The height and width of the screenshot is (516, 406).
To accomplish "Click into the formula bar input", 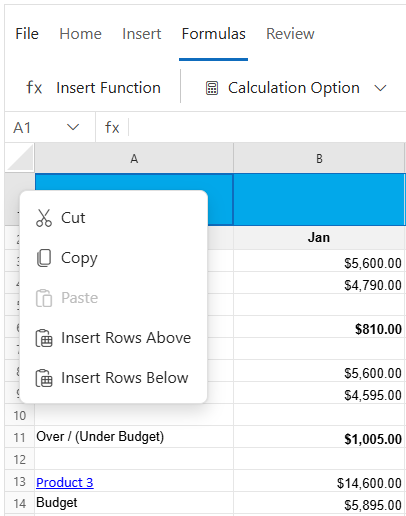I will tap(267, 128).
